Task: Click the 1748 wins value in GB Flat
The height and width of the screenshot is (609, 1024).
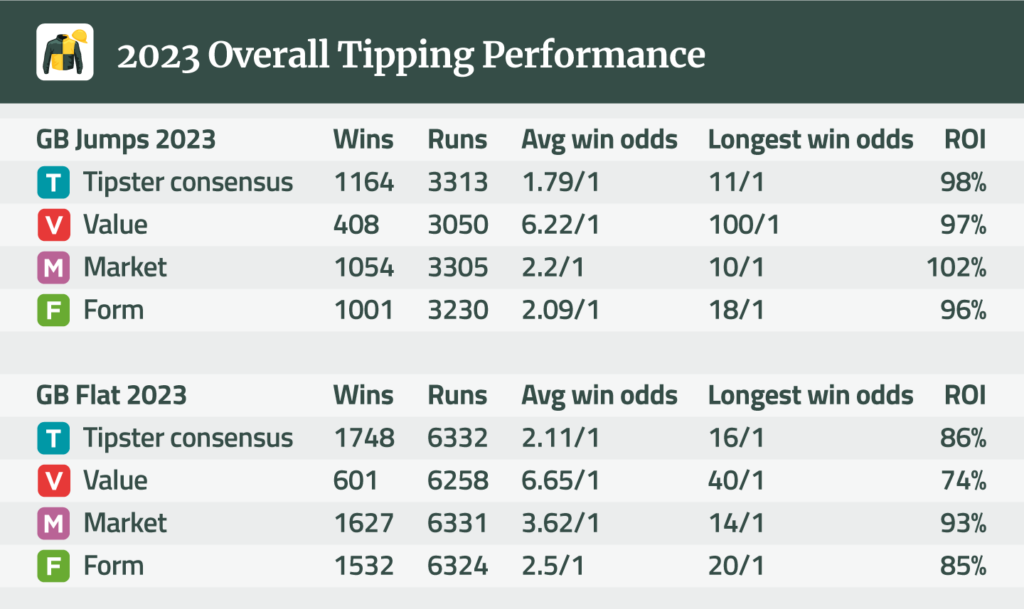Action: click(364, 438)
